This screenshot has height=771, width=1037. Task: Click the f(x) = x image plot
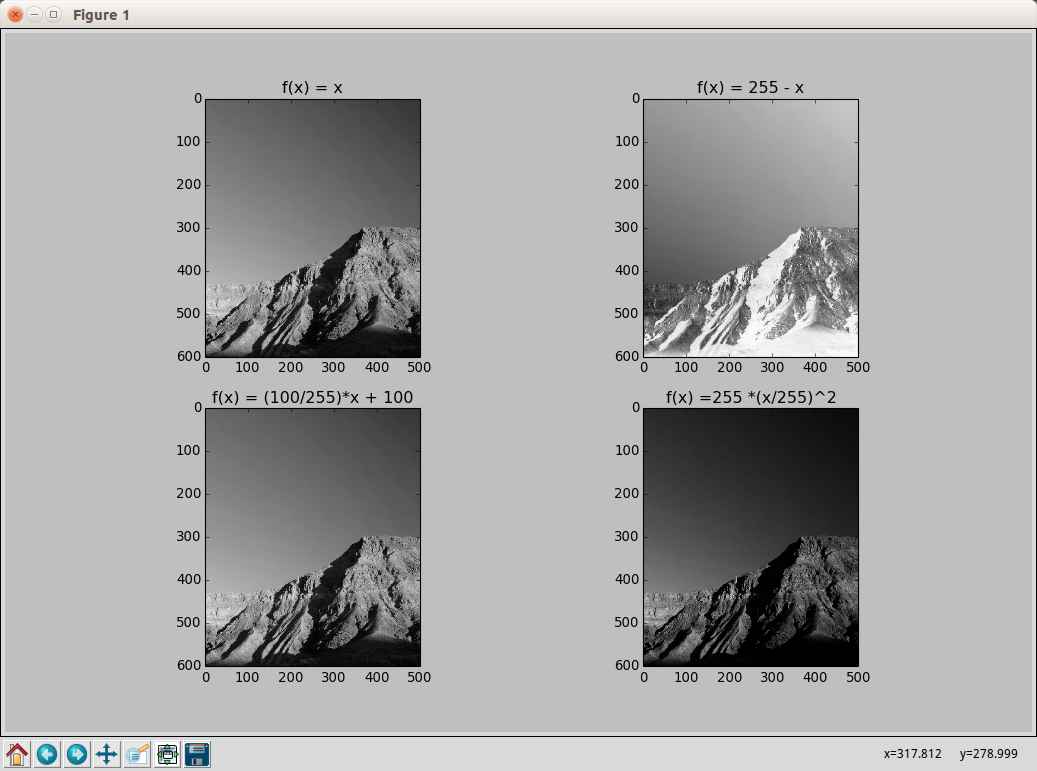coord(313,228)
